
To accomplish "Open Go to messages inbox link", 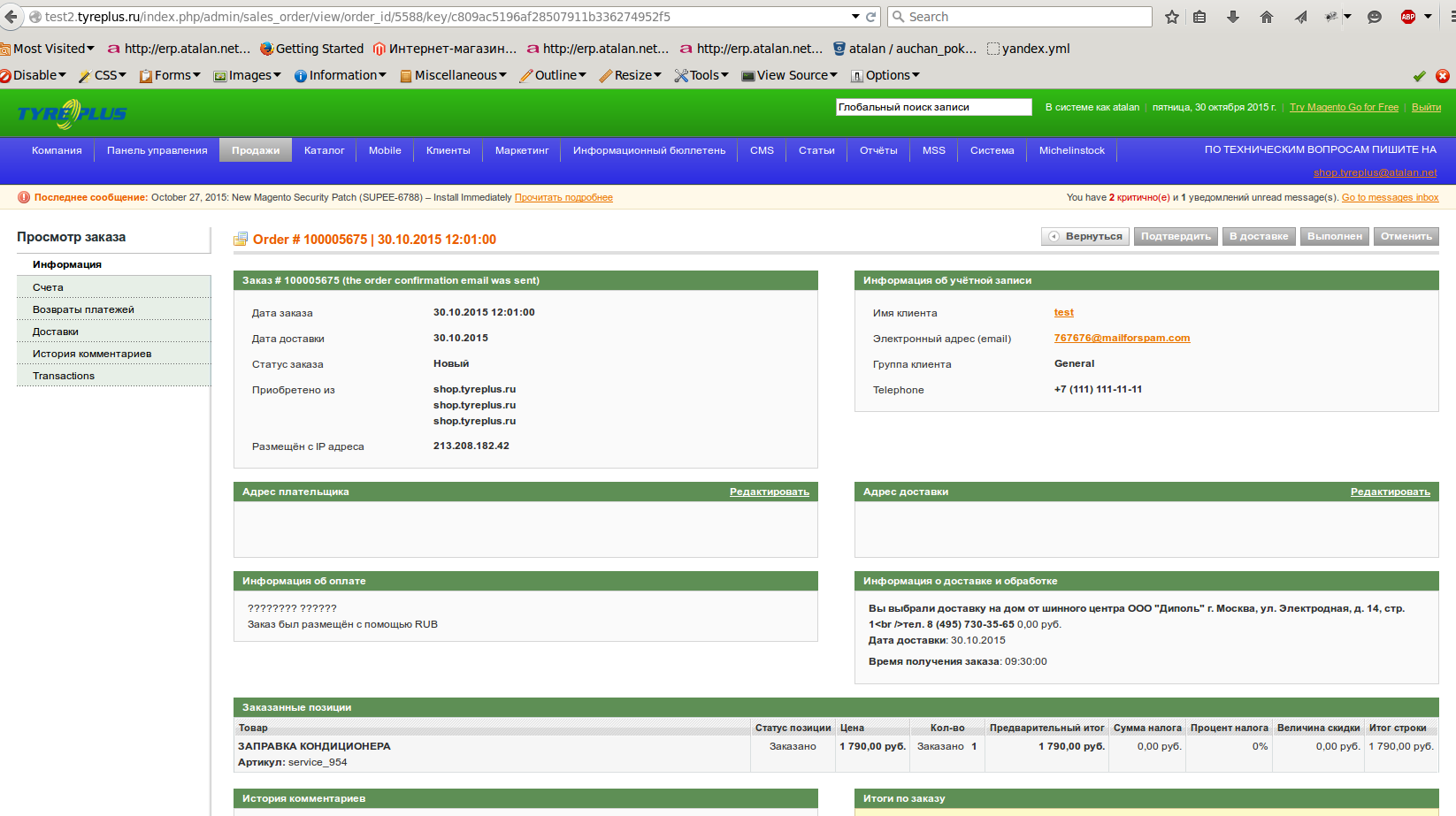I will point(1390,197).
